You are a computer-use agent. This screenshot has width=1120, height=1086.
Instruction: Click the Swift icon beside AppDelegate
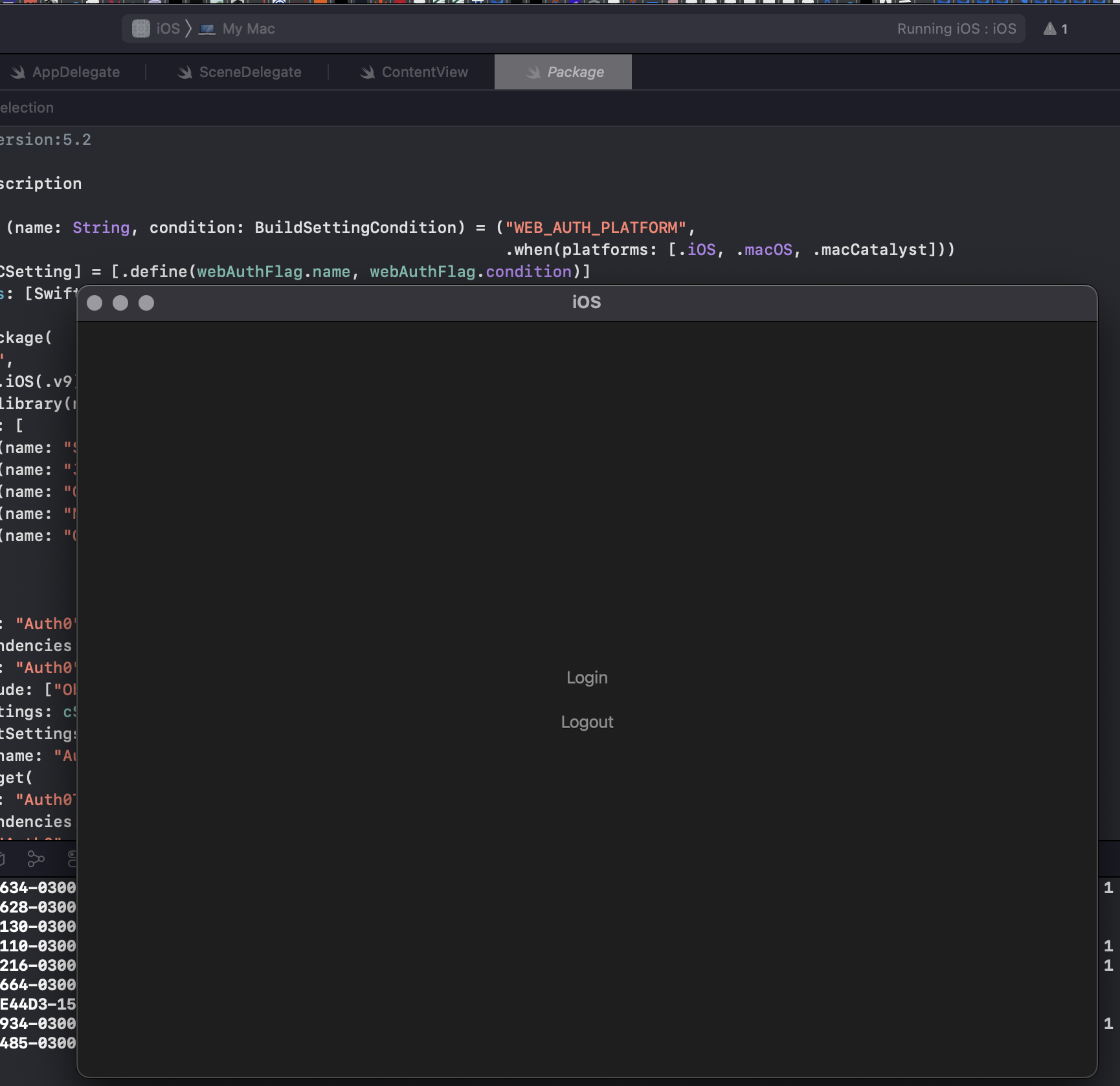click(17, 72)
